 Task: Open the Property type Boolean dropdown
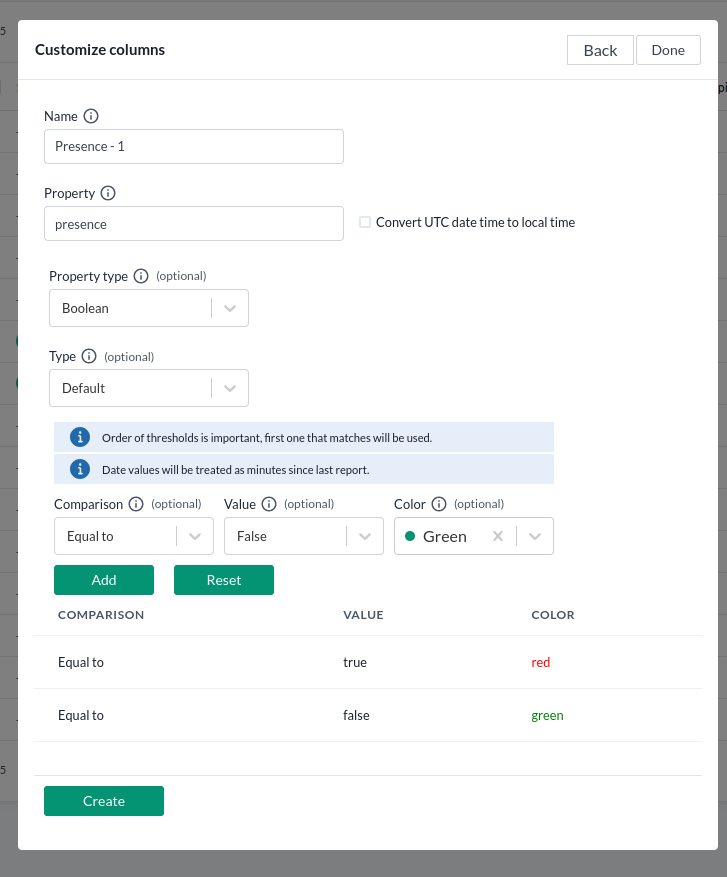pyautogui.click(x=230, y=308)
